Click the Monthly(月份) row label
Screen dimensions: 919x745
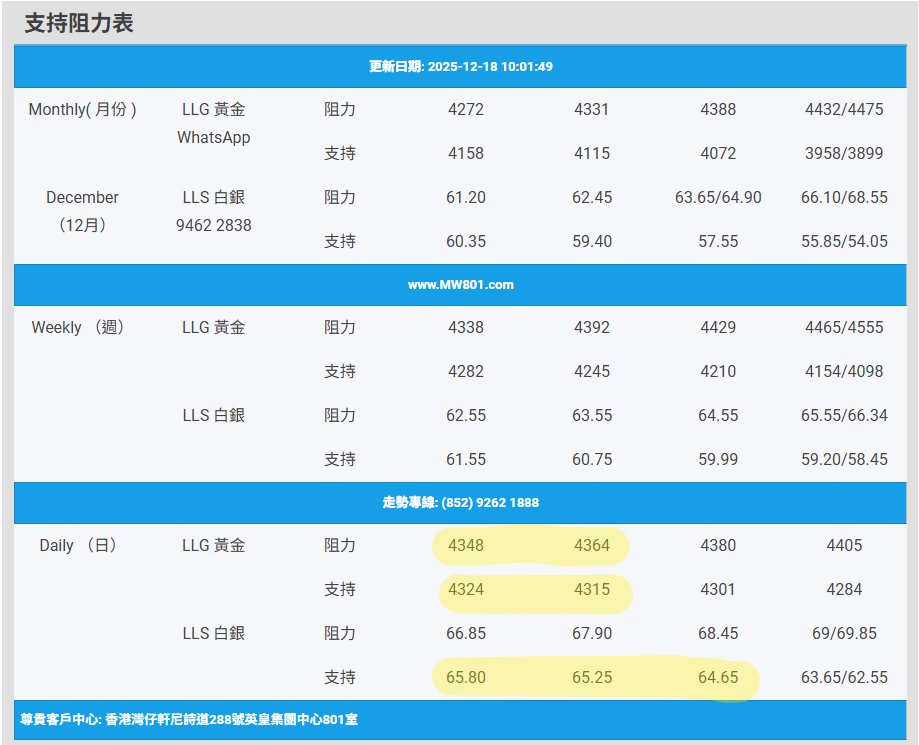(x=83, y=110)
